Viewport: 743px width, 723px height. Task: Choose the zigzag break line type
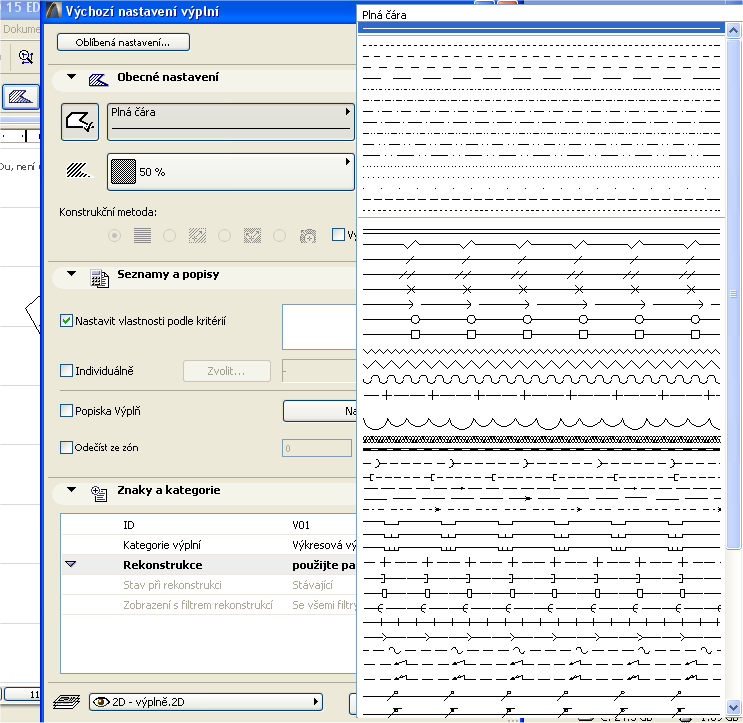click(x=542, y=244)
